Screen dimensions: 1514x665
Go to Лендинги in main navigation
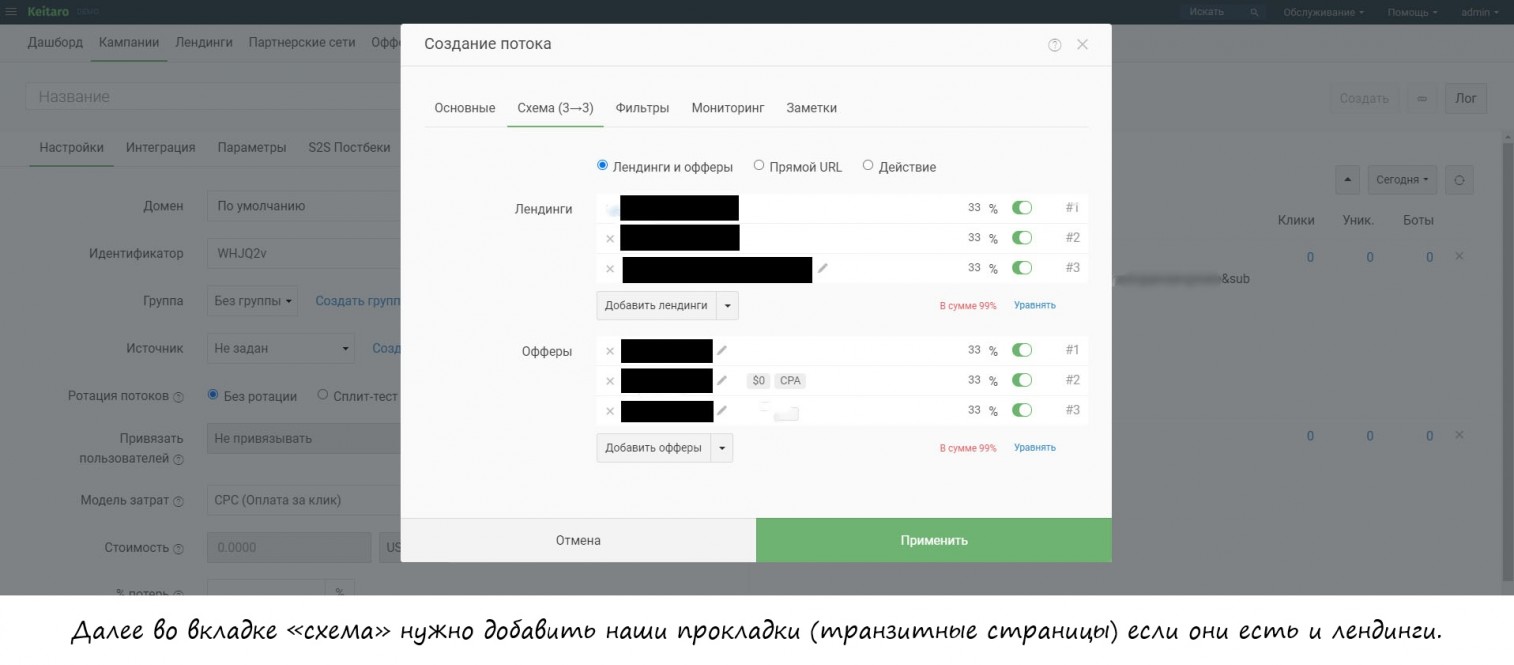pos(204,42)
